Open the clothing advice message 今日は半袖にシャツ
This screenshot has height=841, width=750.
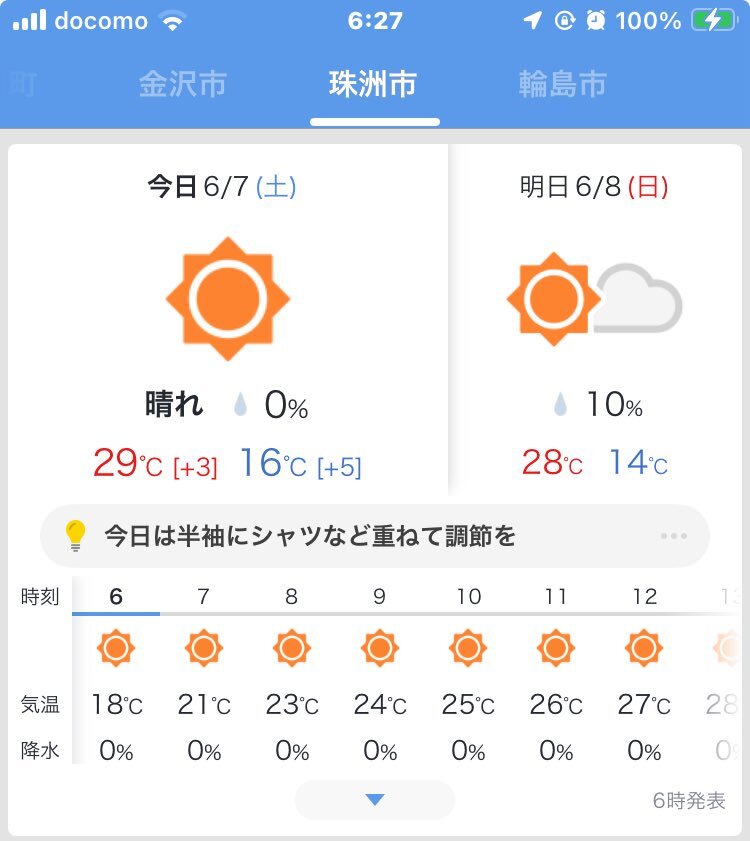point(310,536)
